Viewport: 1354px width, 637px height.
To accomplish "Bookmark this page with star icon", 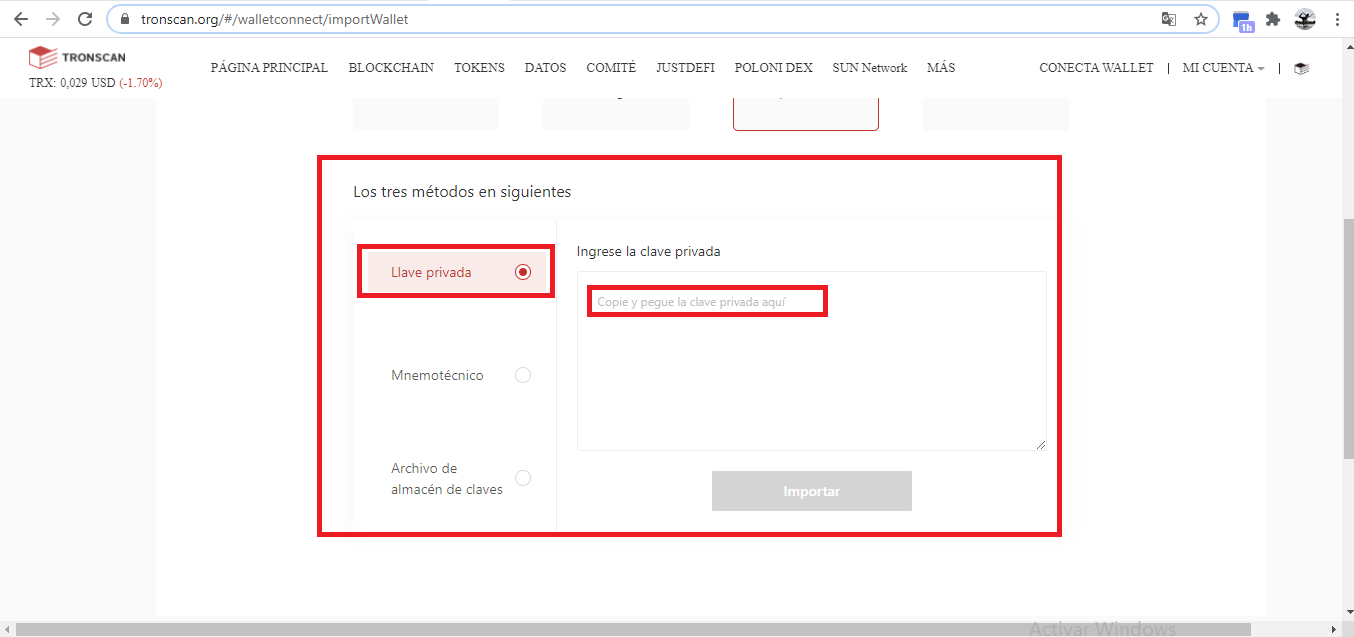I will [x=1201, y=19].
